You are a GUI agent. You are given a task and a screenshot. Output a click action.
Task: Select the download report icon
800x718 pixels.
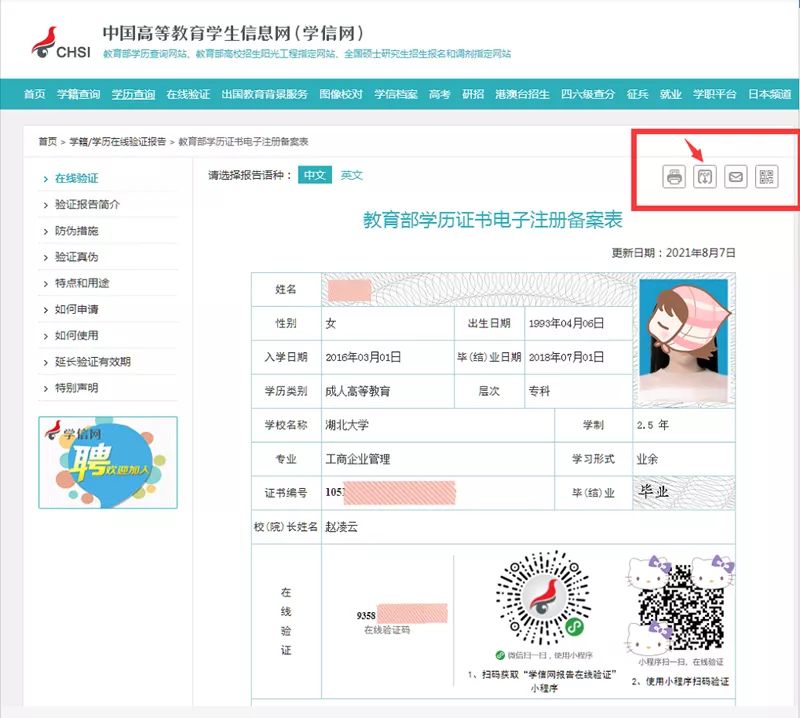705,176
